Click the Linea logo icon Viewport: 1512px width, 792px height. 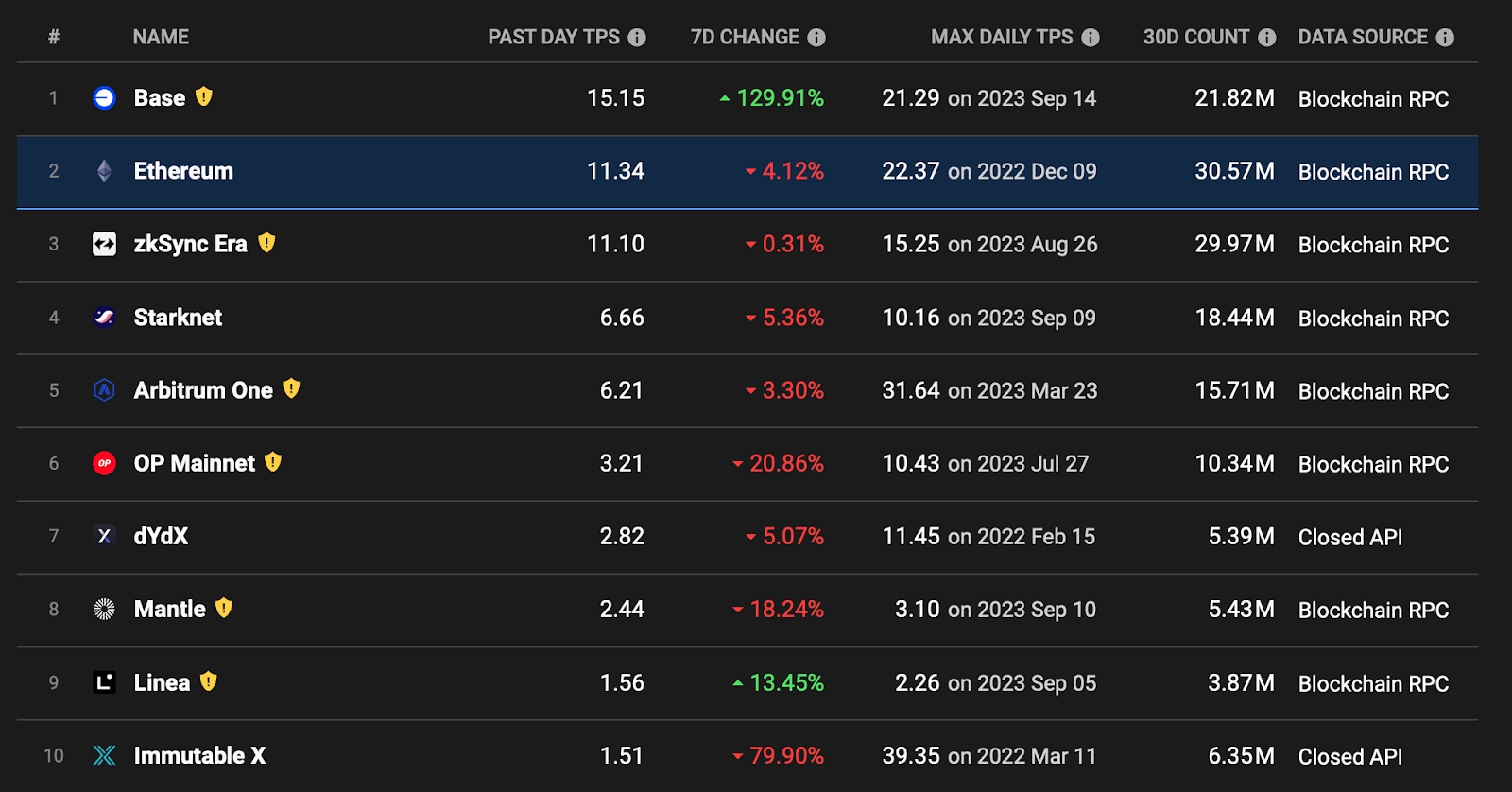(x=104, y=682)
